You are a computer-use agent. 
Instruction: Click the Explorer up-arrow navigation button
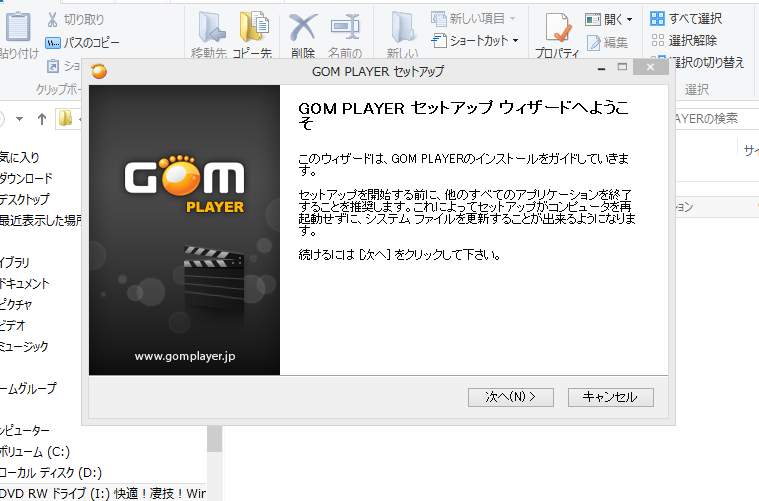pos(42,119)
